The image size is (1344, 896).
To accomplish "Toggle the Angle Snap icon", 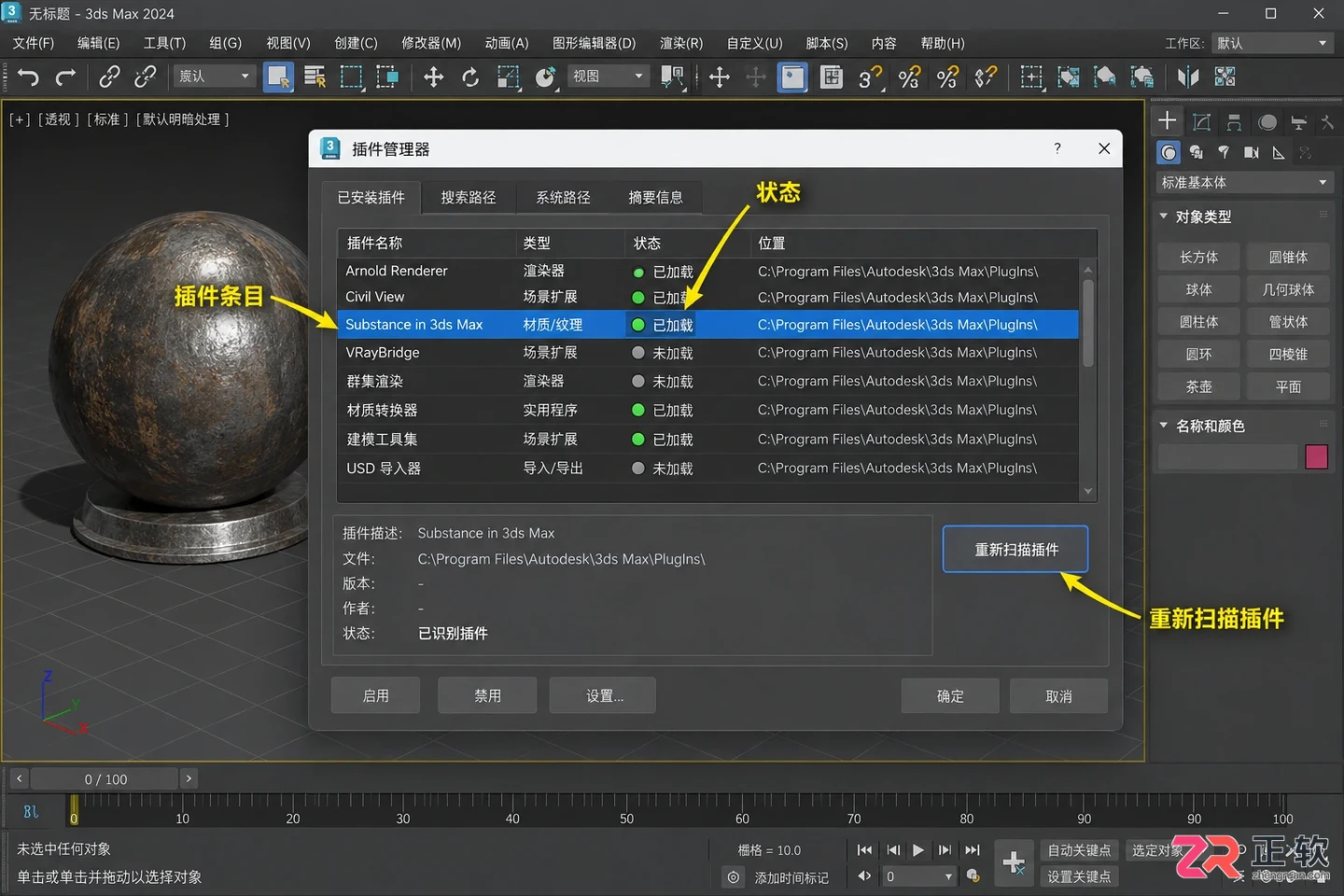I will [x=908, y=77].
